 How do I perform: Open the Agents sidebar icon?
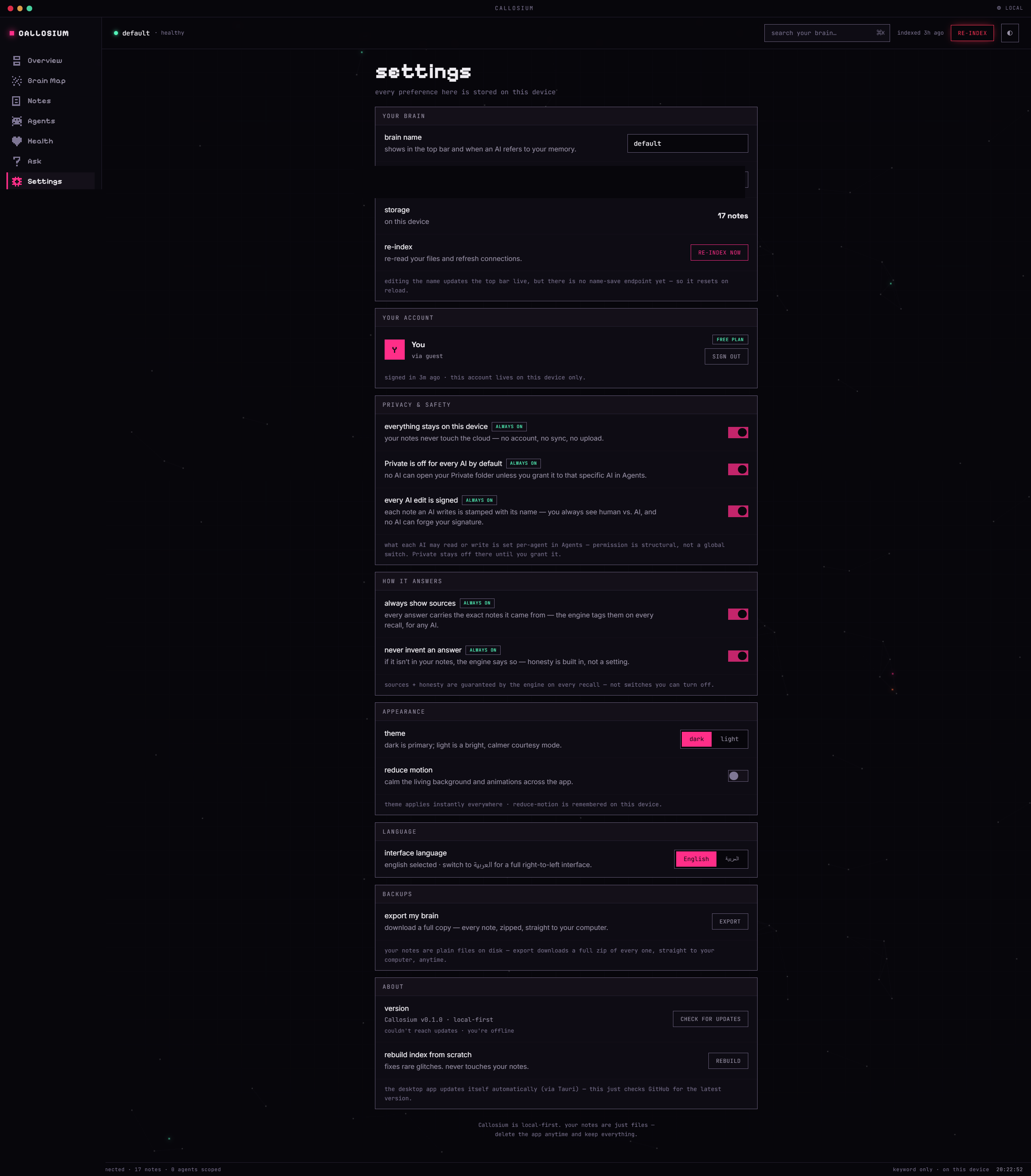coord(17,121)
